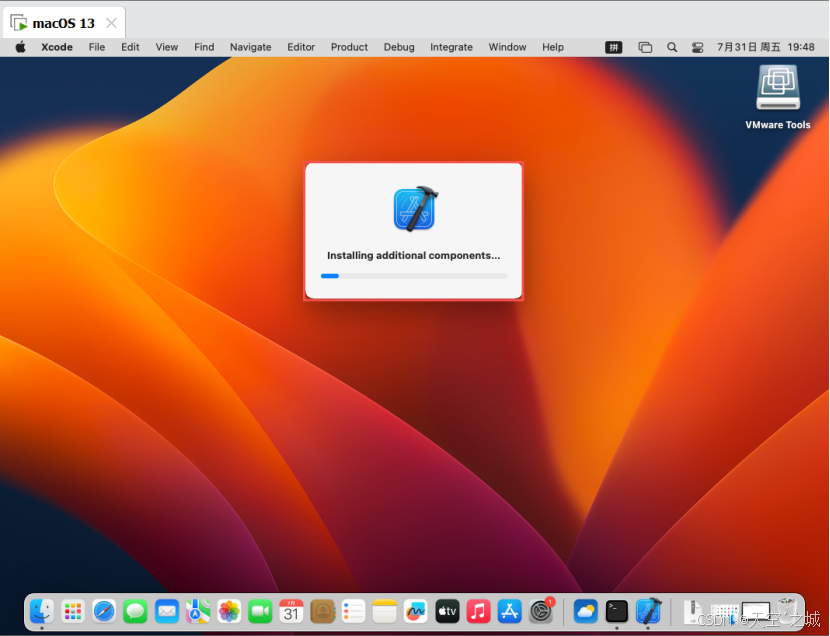
Task: Open Music app in dock
Action: [x=479, y=611]
